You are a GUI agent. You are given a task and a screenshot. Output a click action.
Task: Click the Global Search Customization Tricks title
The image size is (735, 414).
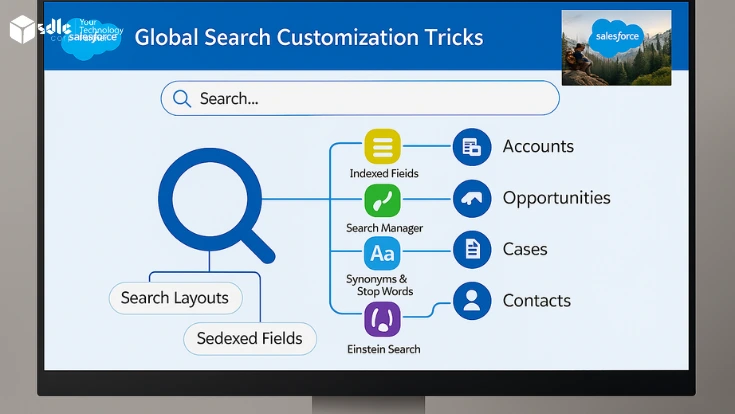pyautogui.click(x=309, y=38)
